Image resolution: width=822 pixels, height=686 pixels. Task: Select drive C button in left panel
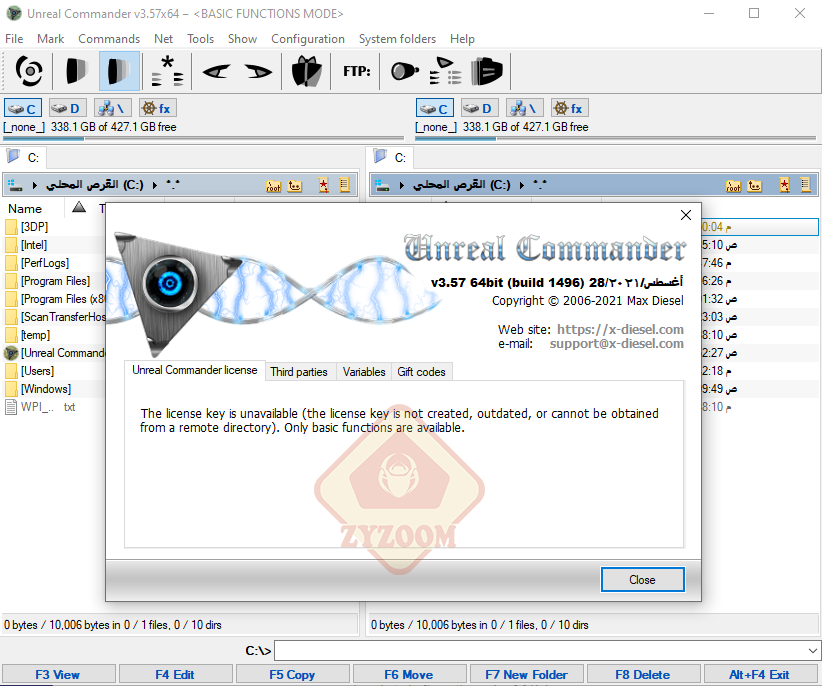tap(23, 108)
